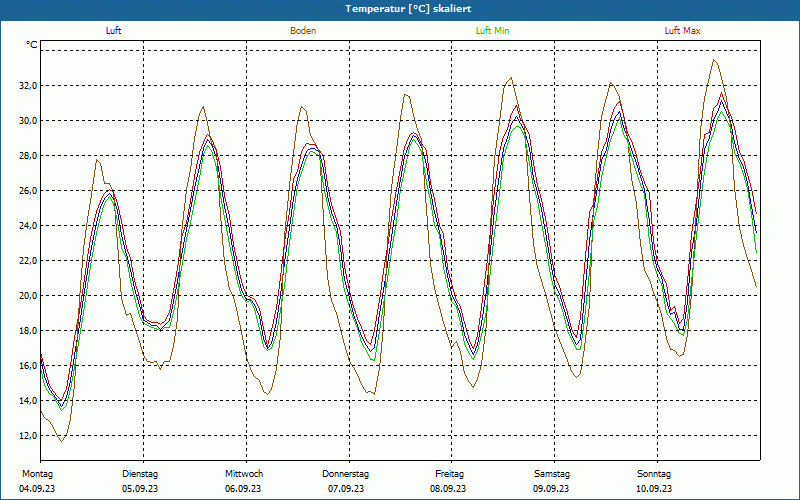Click the 28,0 y-axis value

click(29, 156)
